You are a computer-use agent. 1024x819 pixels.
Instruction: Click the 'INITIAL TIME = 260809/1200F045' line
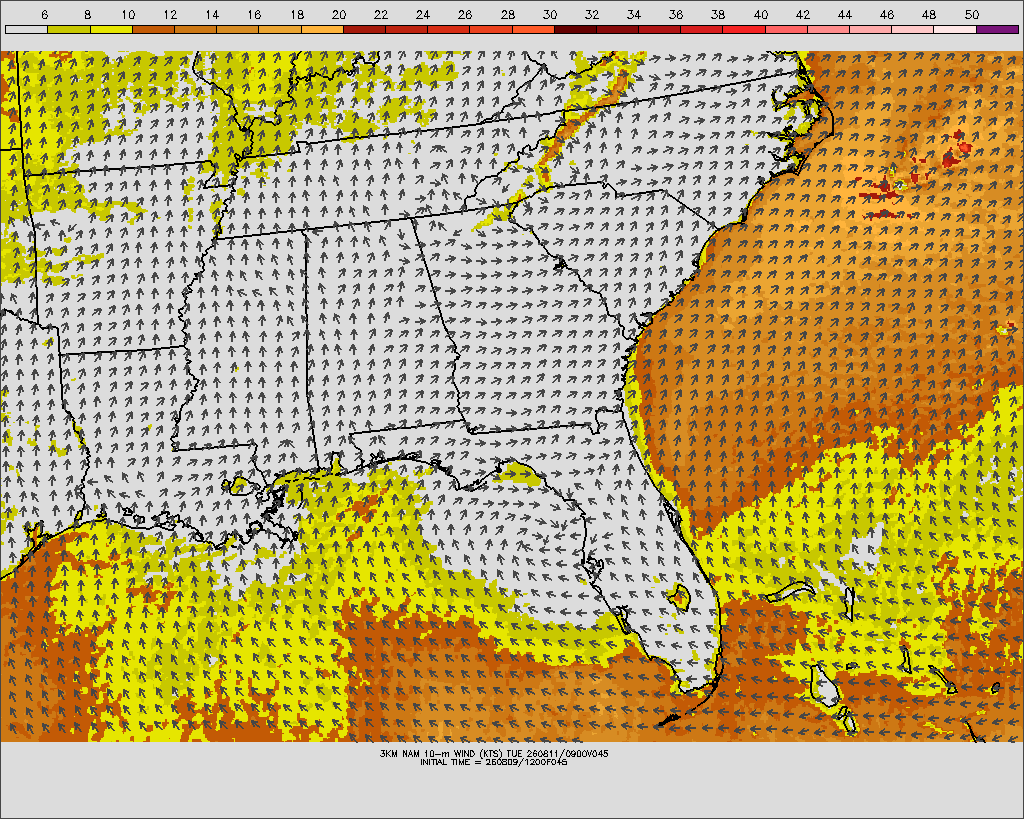494,762
